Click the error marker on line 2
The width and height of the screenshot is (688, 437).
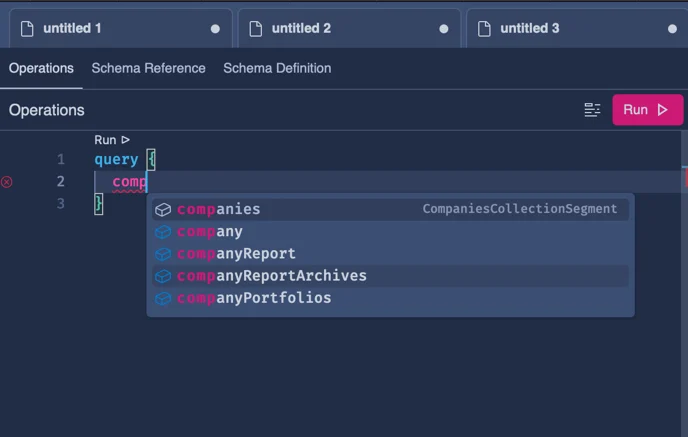pos(7,182)
